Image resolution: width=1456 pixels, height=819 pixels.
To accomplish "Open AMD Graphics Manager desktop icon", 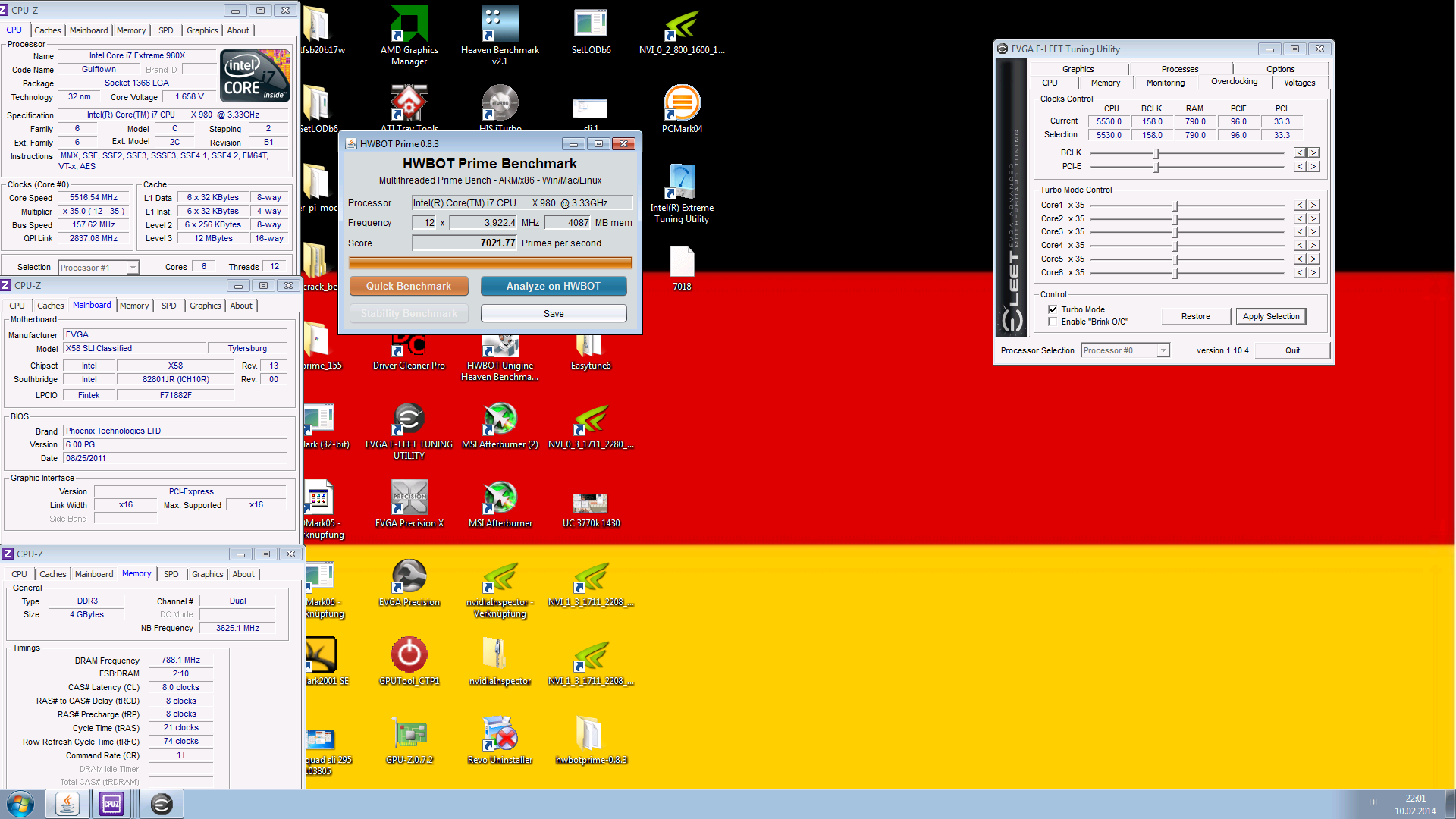I will (409, 36).
